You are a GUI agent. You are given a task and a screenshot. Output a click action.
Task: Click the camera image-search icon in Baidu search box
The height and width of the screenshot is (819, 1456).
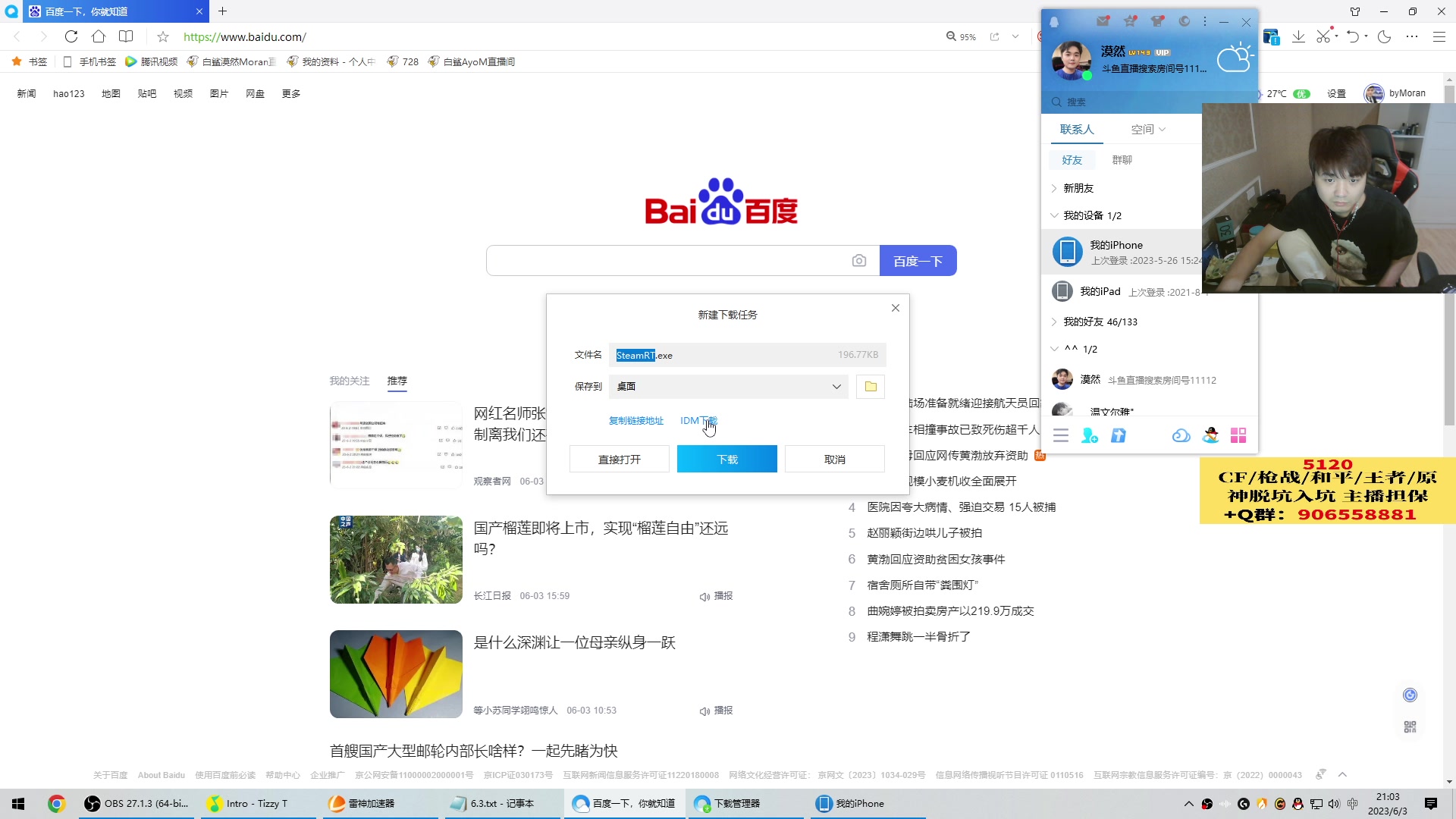pos(858,261)
